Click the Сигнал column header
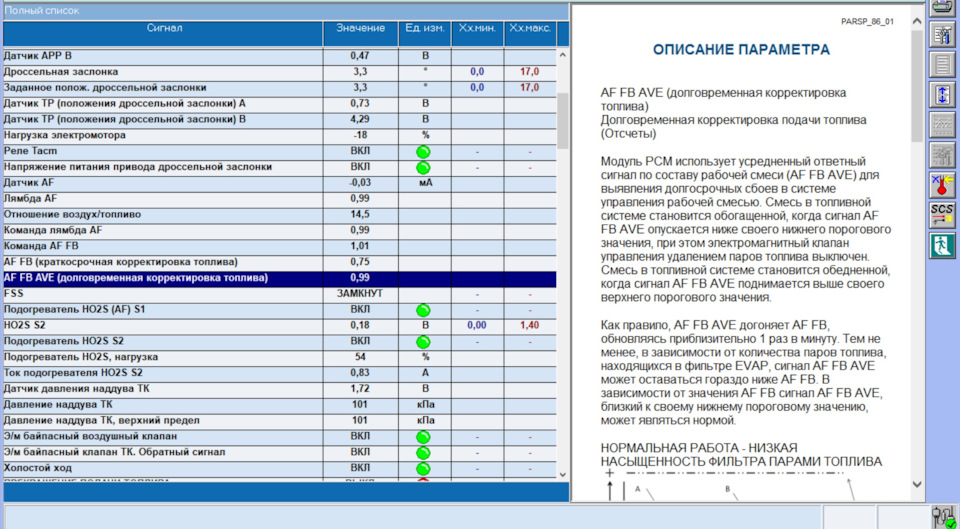Screen dimensions: 960x529 pyautogui.click(x=163, y=33)
